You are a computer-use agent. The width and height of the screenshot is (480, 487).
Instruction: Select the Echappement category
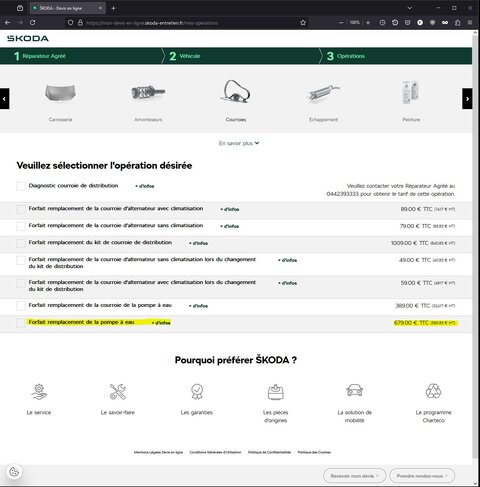pos(323,102)
